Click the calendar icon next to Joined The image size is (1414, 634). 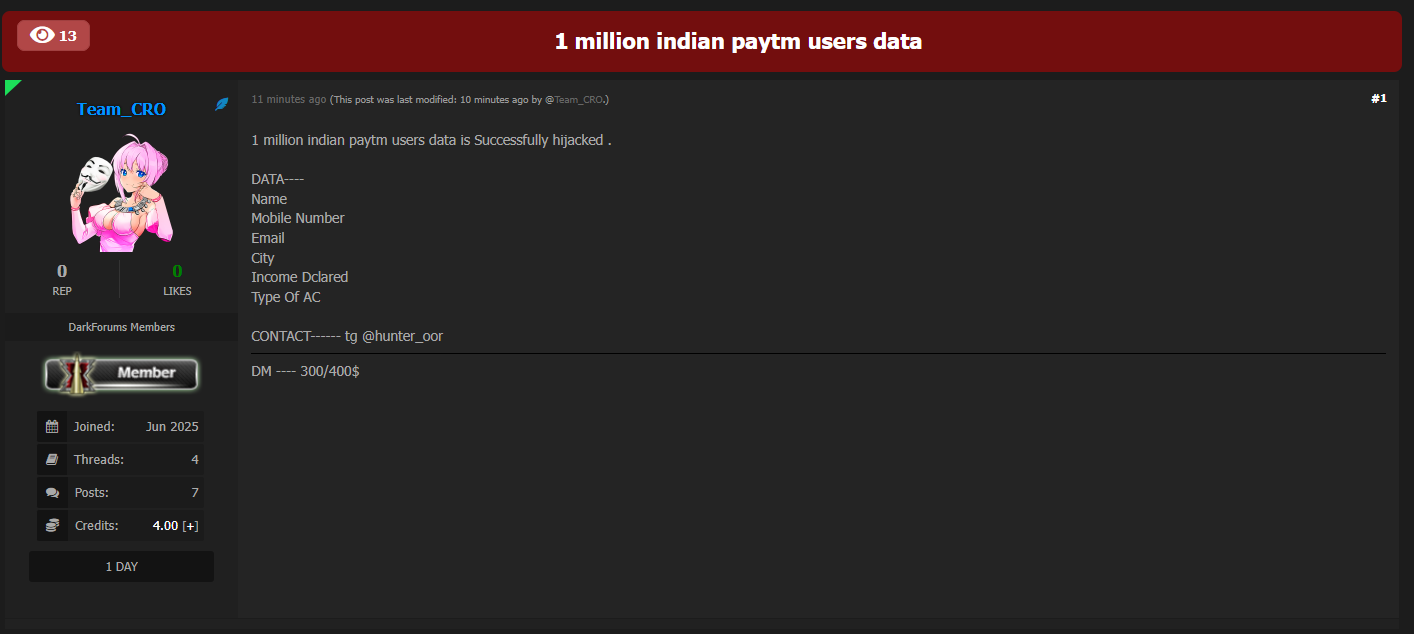click(52, 427)
